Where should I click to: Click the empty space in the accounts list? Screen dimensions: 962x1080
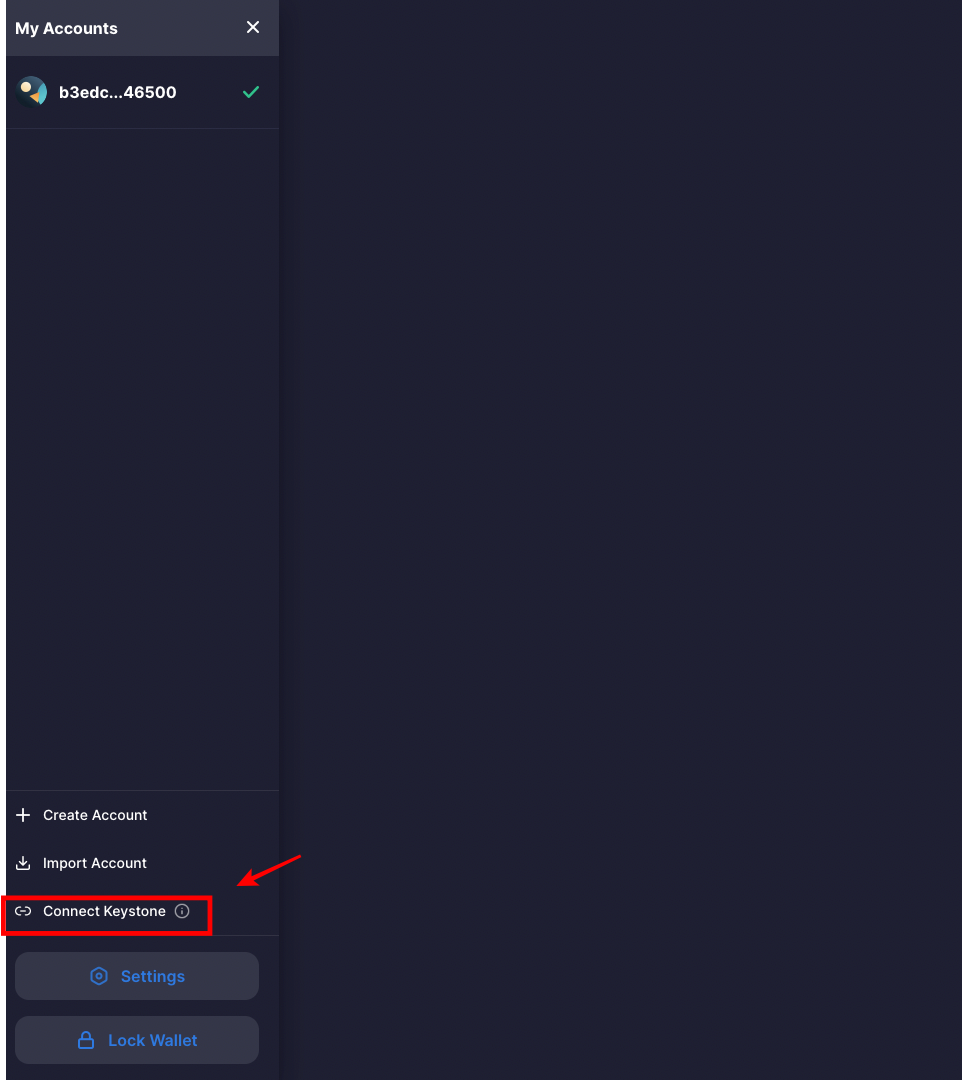[140, 450]
